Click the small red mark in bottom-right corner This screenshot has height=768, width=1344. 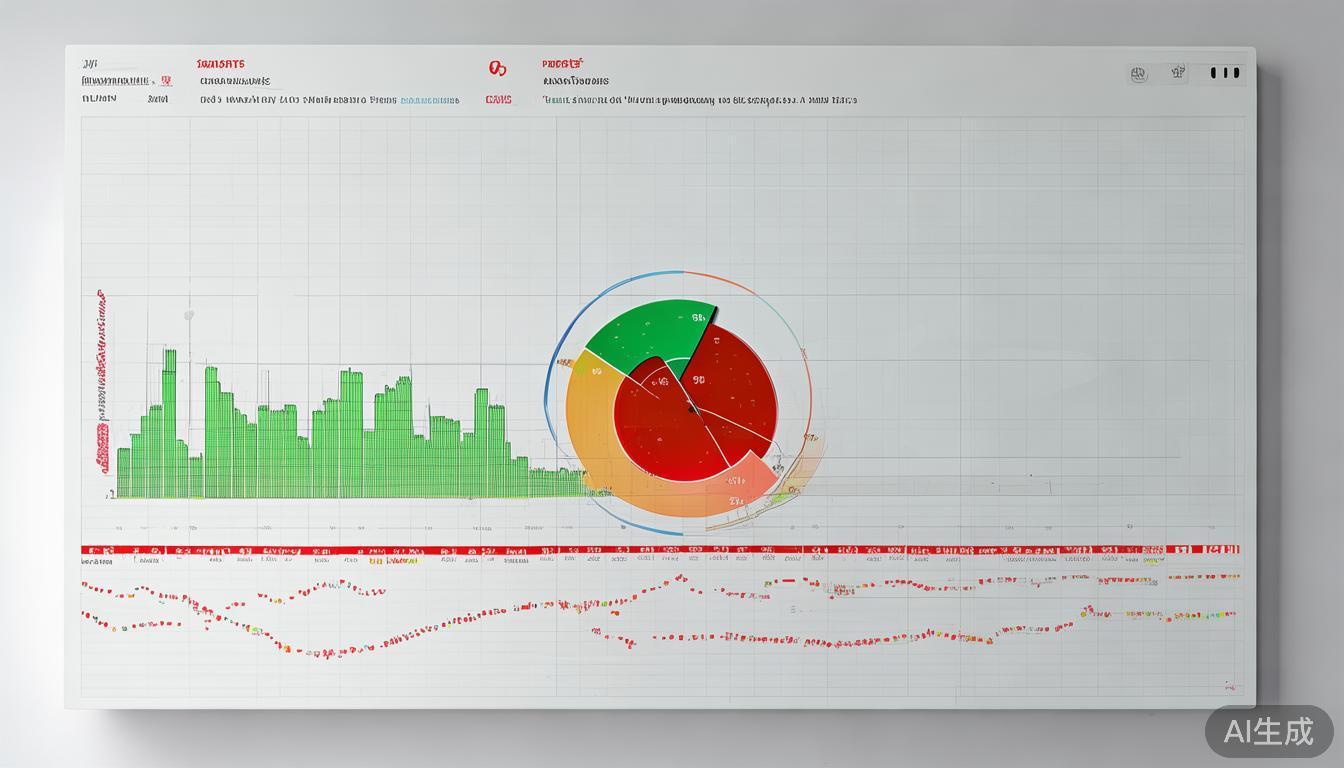(x=1229, y=686)
